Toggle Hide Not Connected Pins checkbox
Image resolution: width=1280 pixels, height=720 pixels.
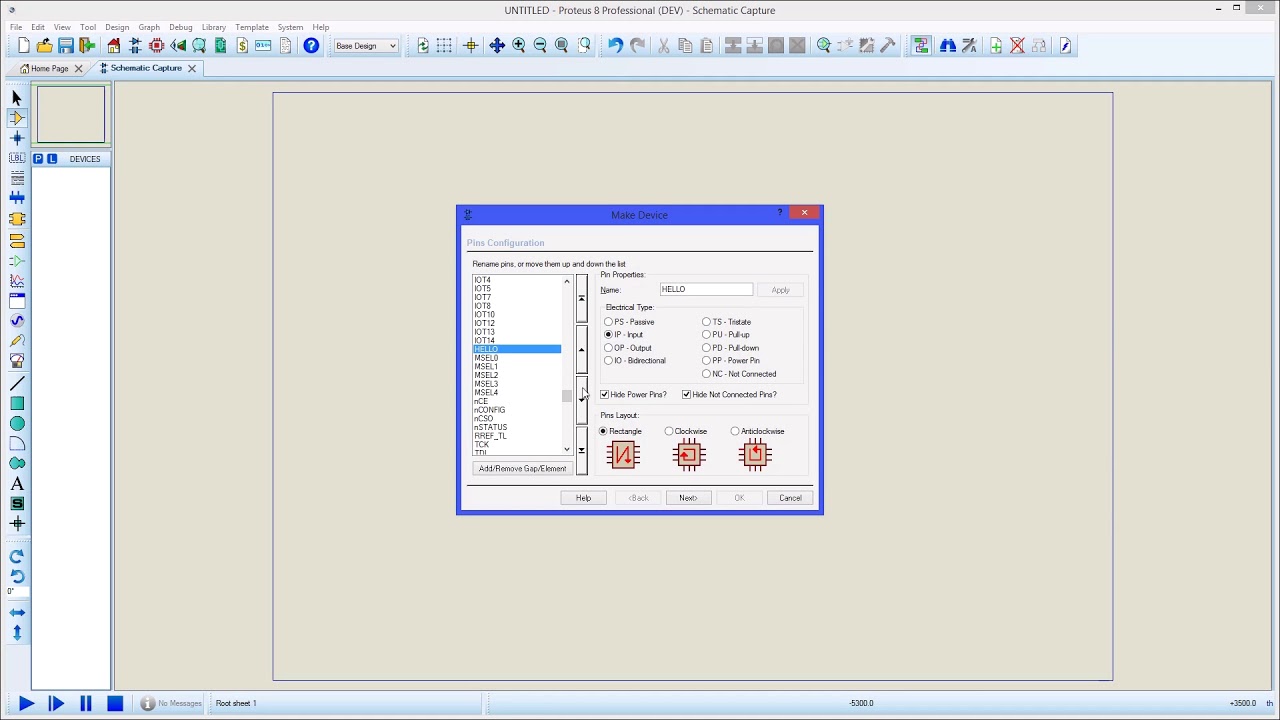[730, 395]
